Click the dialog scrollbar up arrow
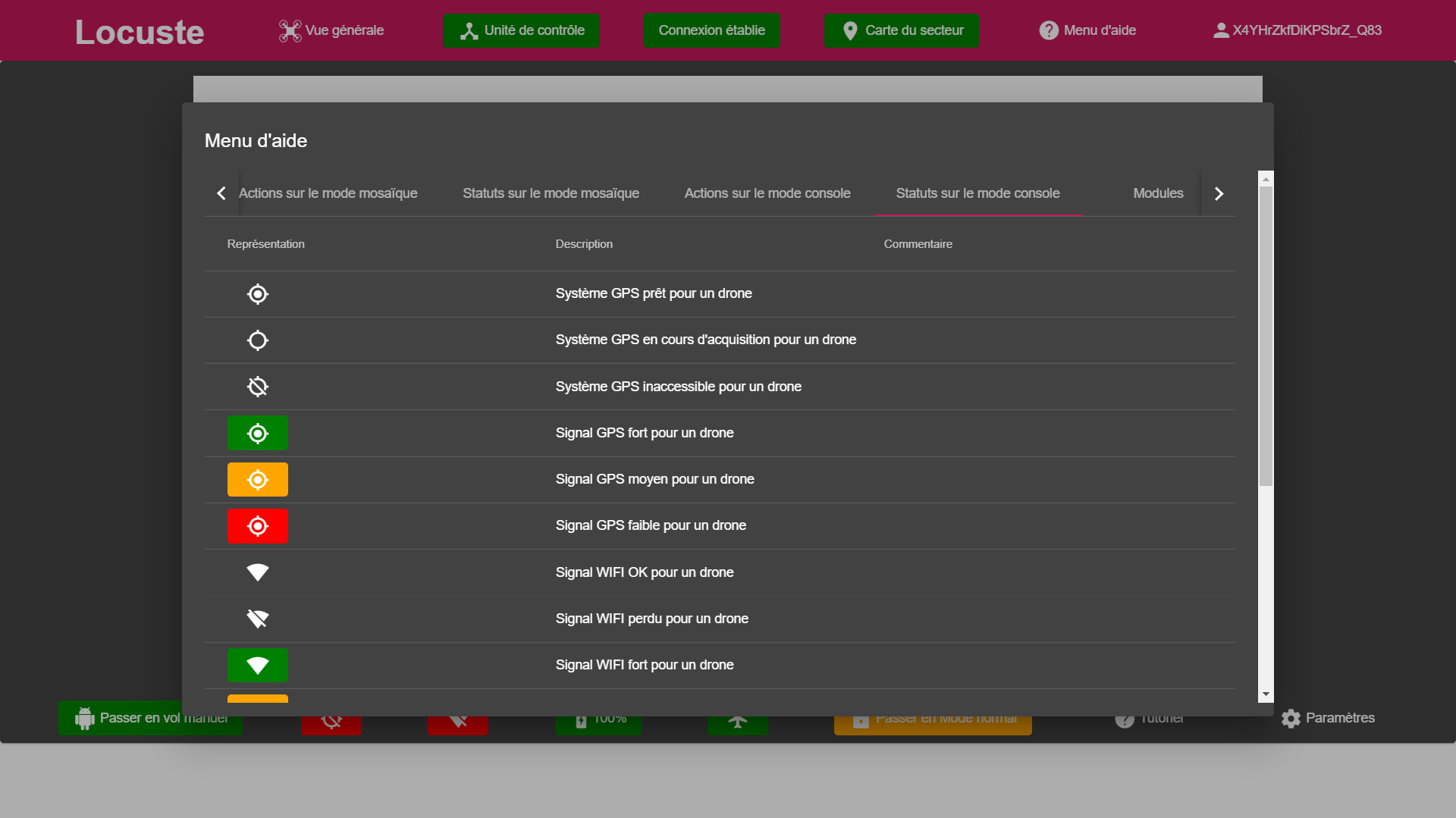This screenshot has width=1456, height=818. [1266, 179]
